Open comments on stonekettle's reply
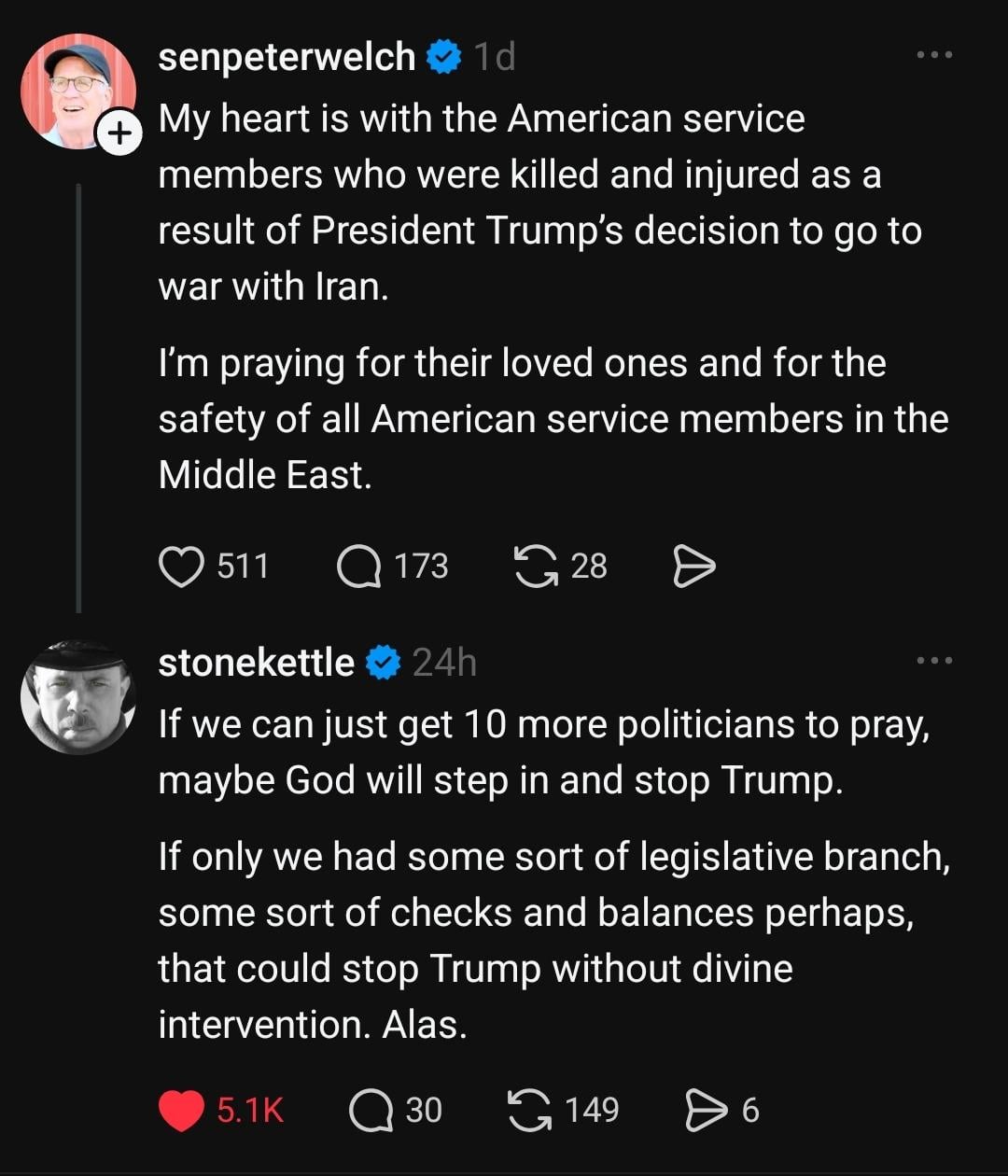 click(371, 1110)
